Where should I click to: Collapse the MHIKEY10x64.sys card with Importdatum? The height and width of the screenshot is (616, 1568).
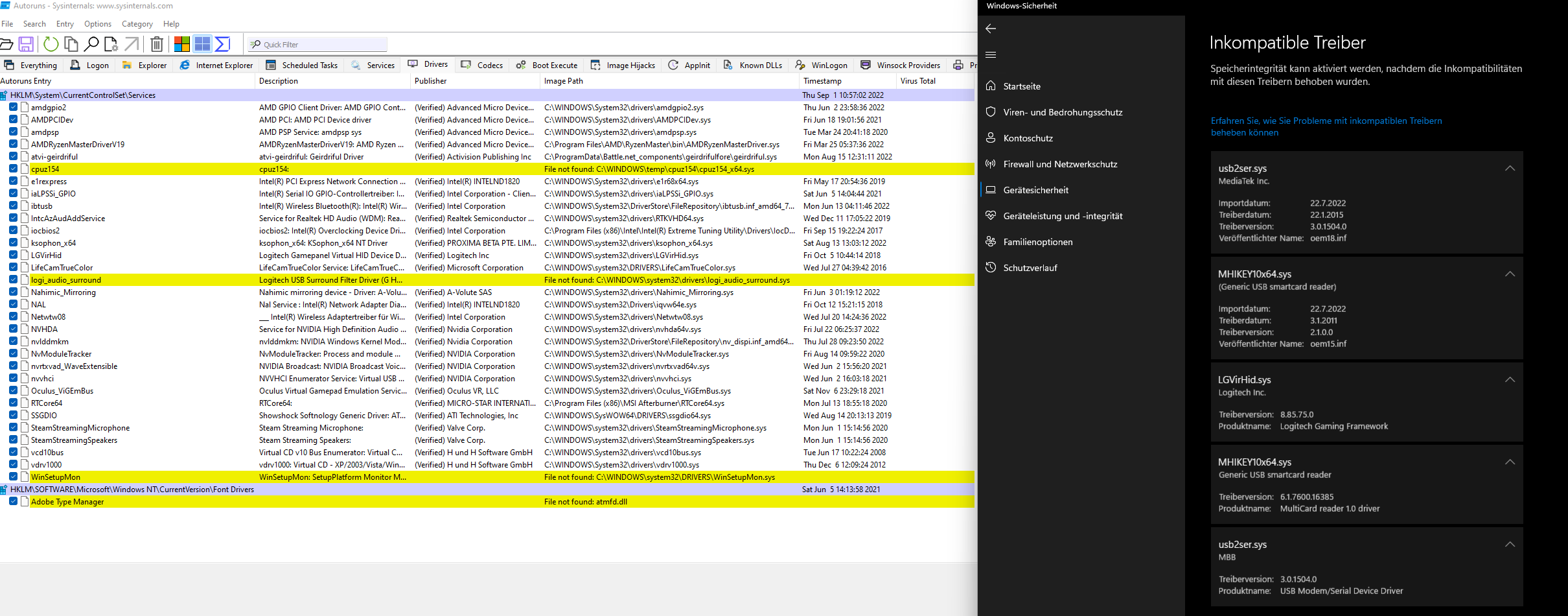pyautogui.click(x=1510, y=274)
